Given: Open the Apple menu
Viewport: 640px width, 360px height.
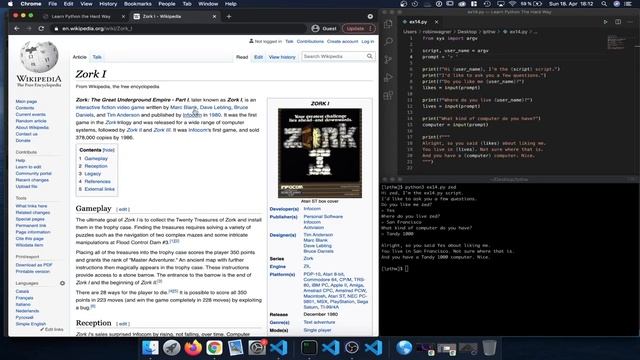Looking at the screenshot, I should point(10,4).
